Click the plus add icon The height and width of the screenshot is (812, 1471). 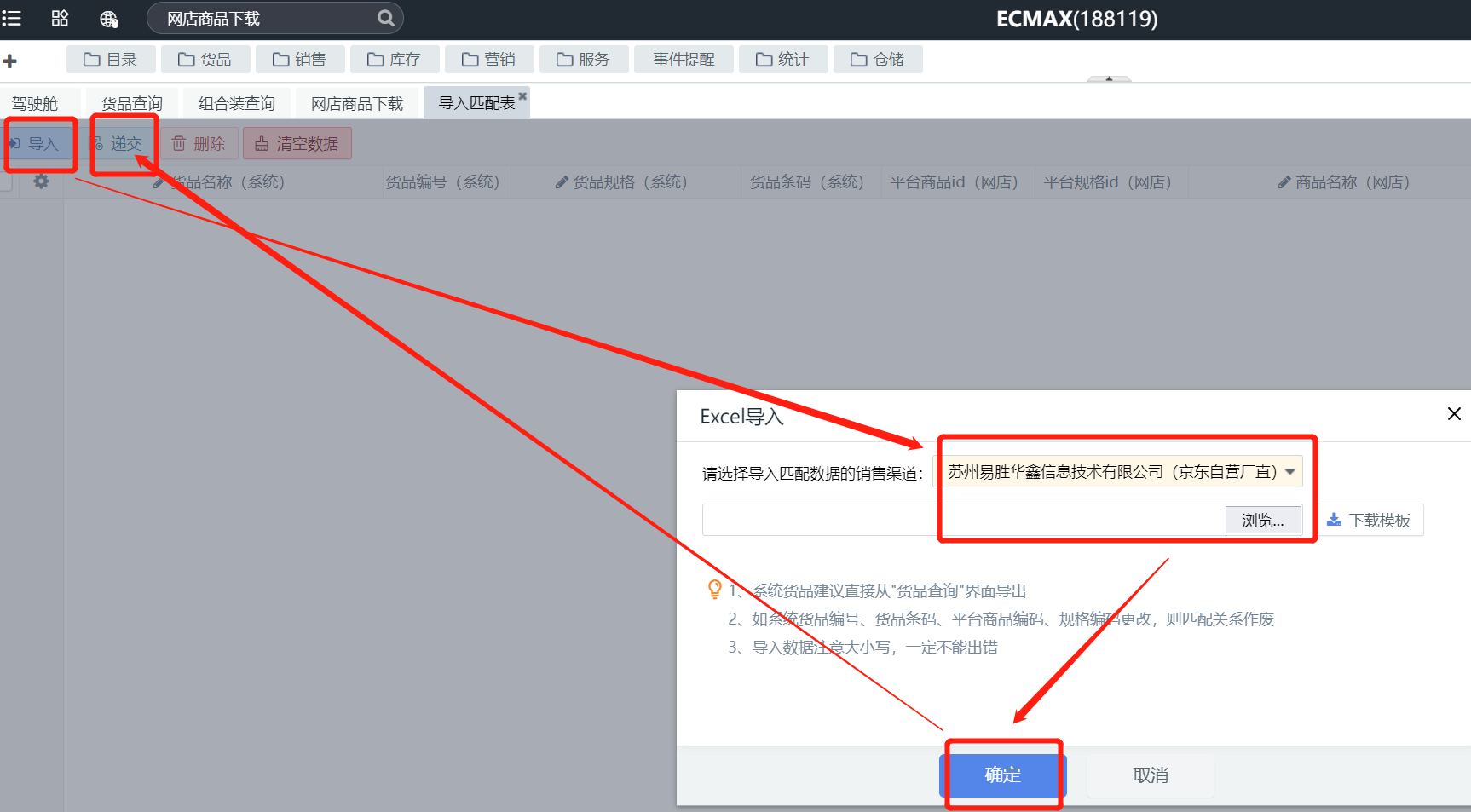10,60
